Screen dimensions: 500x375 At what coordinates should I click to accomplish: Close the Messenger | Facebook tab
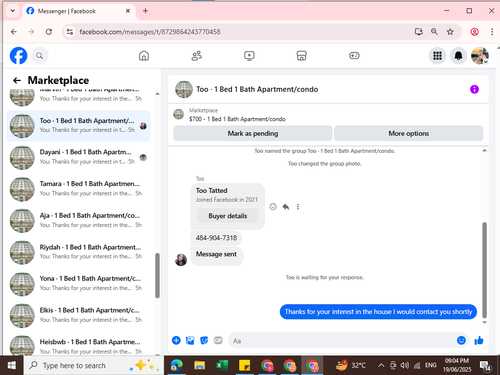(128, 11)
